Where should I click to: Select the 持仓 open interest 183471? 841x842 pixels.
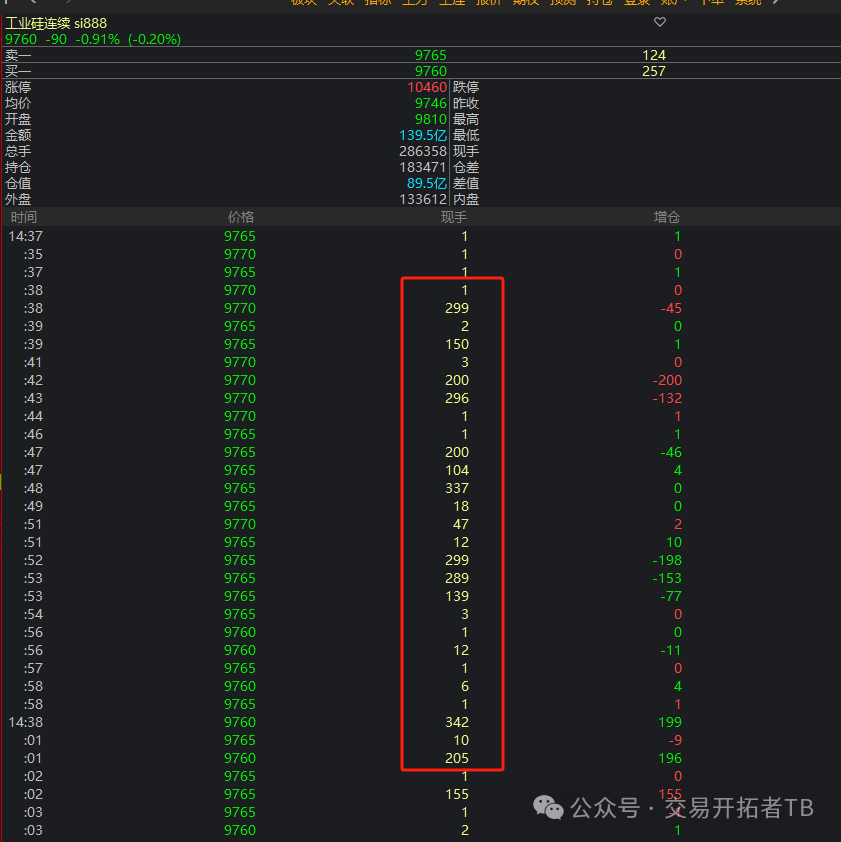tap(423, 168)
